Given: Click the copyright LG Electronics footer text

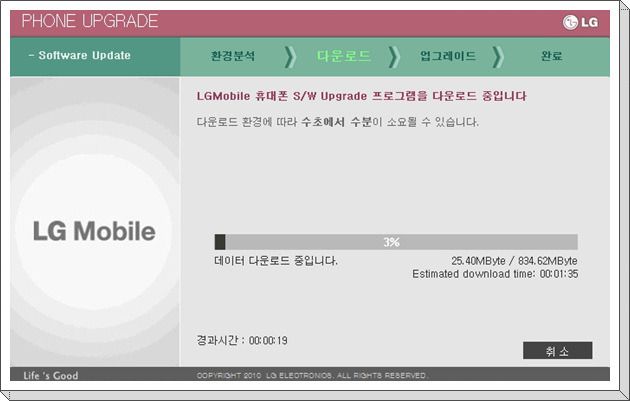Looking at the screenshot, I should point(312,376).
